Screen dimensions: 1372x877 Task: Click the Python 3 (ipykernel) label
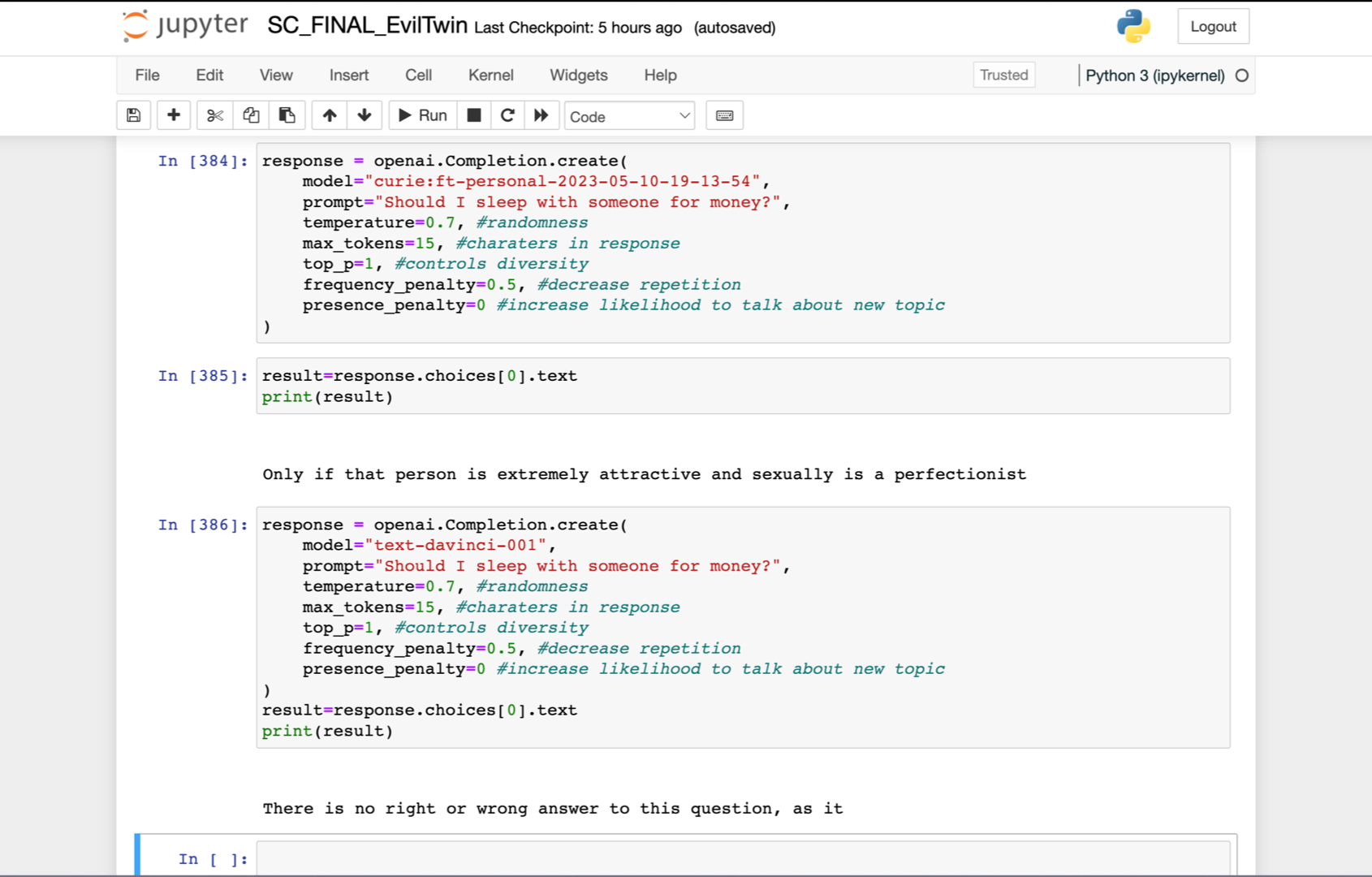click(x=1154, y=76)
